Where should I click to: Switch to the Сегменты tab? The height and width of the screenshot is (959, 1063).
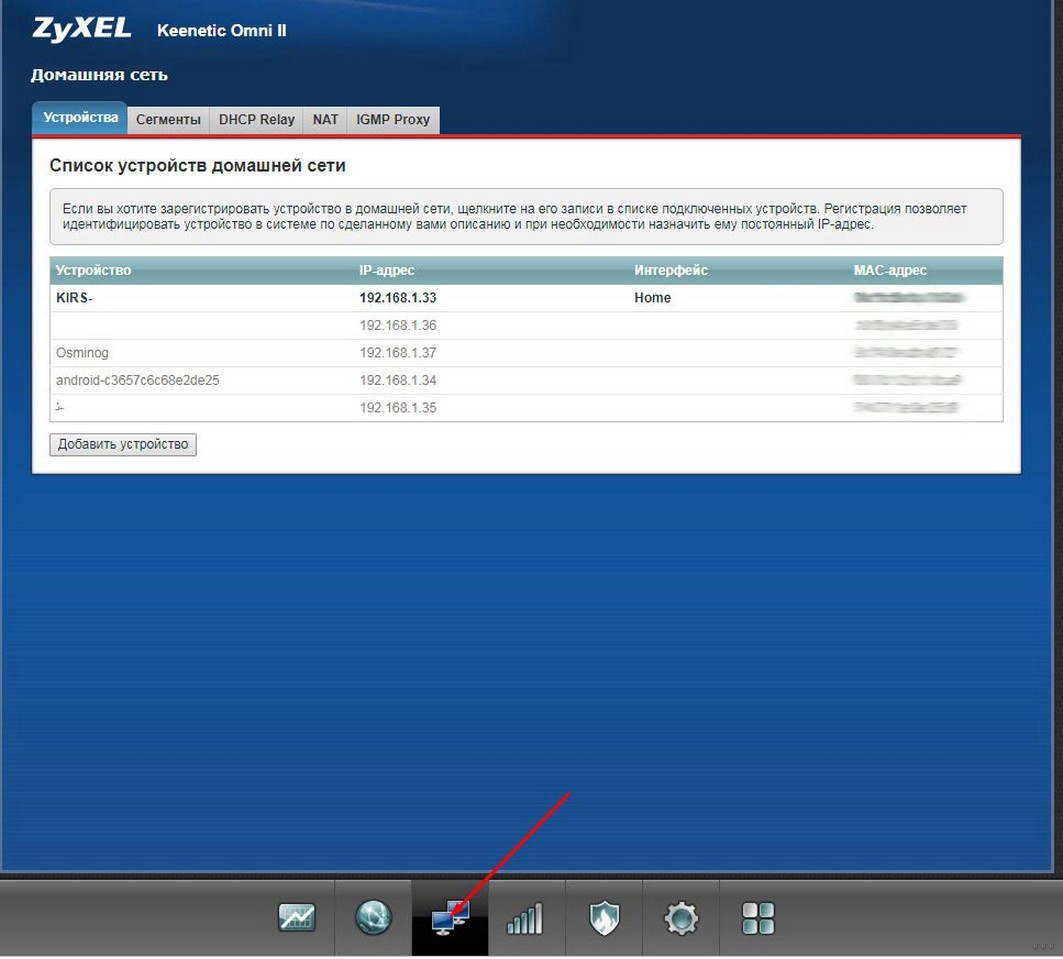(x=168, y=120)
